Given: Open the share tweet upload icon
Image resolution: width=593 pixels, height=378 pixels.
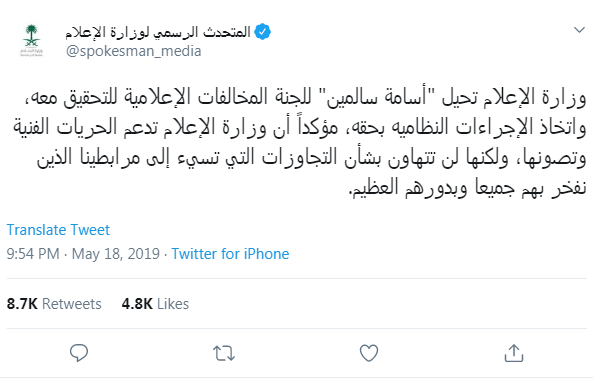Looking at the screenshot, I should 514,353.
